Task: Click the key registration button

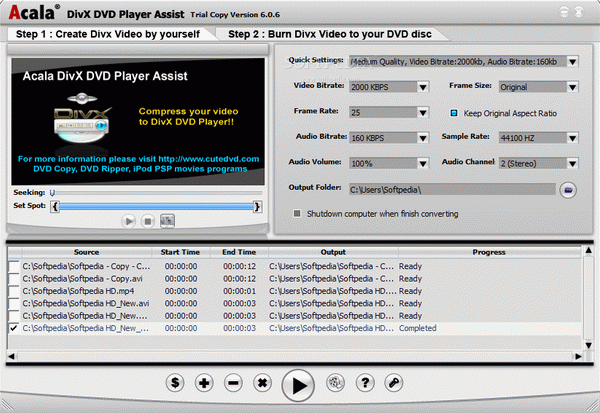Action: pos(394,382)
